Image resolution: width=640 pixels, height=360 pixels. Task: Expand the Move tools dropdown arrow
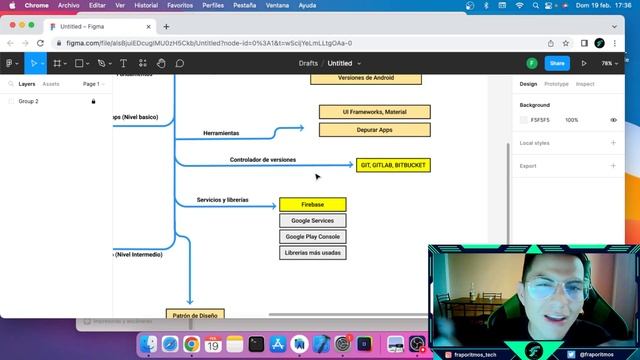42,64
